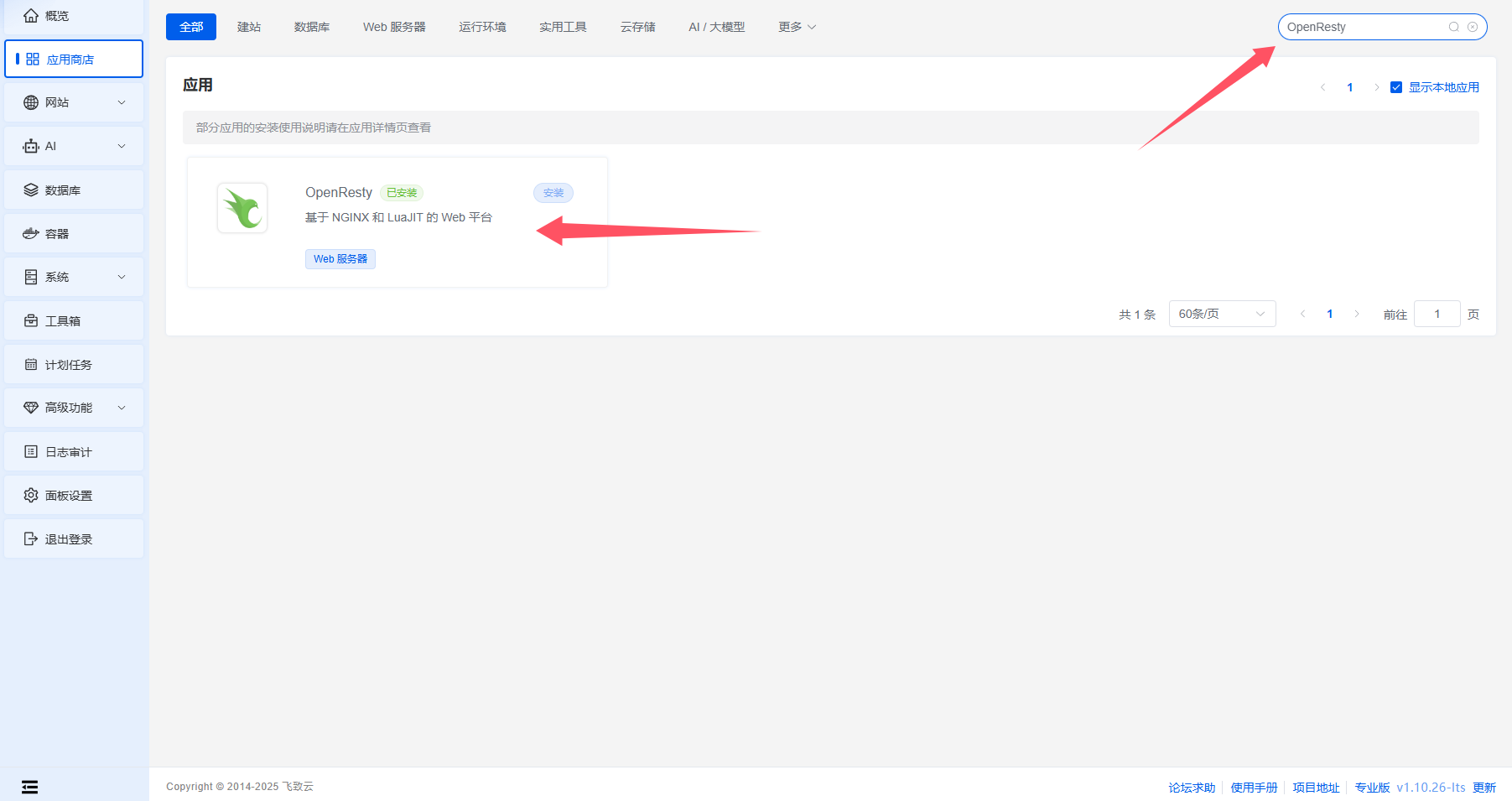The image size is (1512, 801).
Task: Open the 60条/页 page size dropdown
Action: tap(1222, 314)
